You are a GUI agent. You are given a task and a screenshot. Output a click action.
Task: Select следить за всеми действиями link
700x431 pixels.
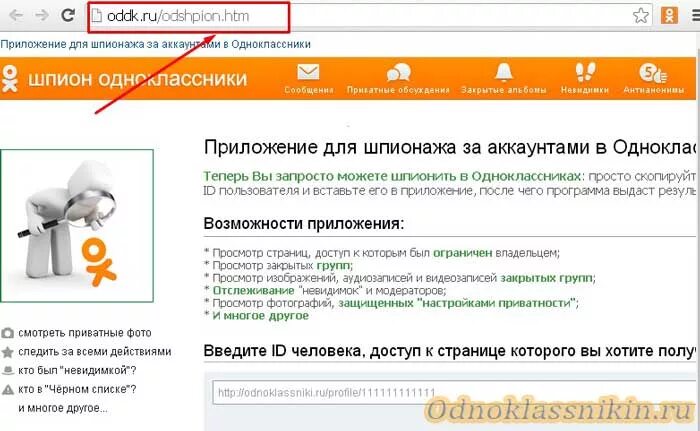pos(95,351)
